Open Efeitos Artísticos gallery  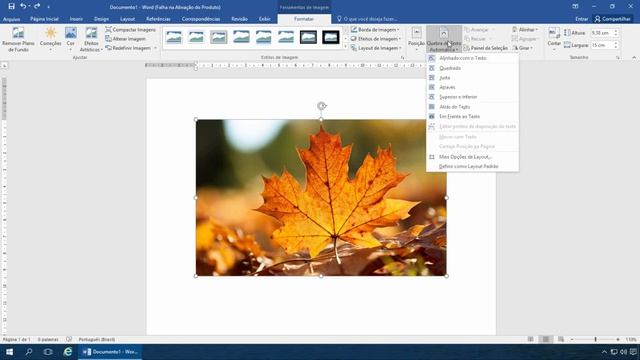(x=91, y=39)
